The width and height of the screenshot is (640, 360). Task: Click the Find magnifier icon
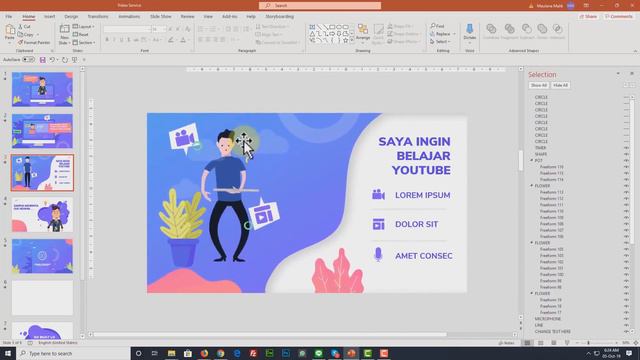pos(433,26)
